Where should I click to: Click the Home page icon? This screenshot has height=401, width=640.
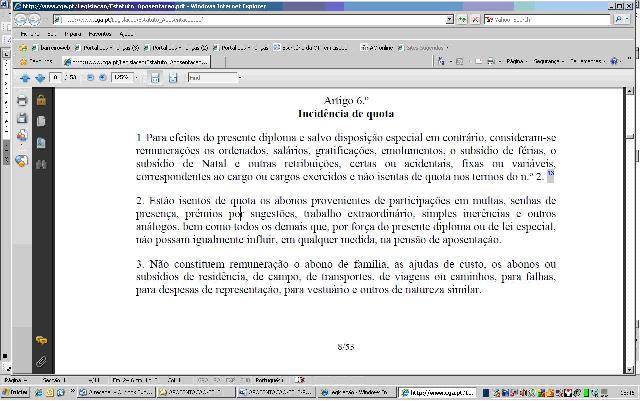(x=441, y=61)
